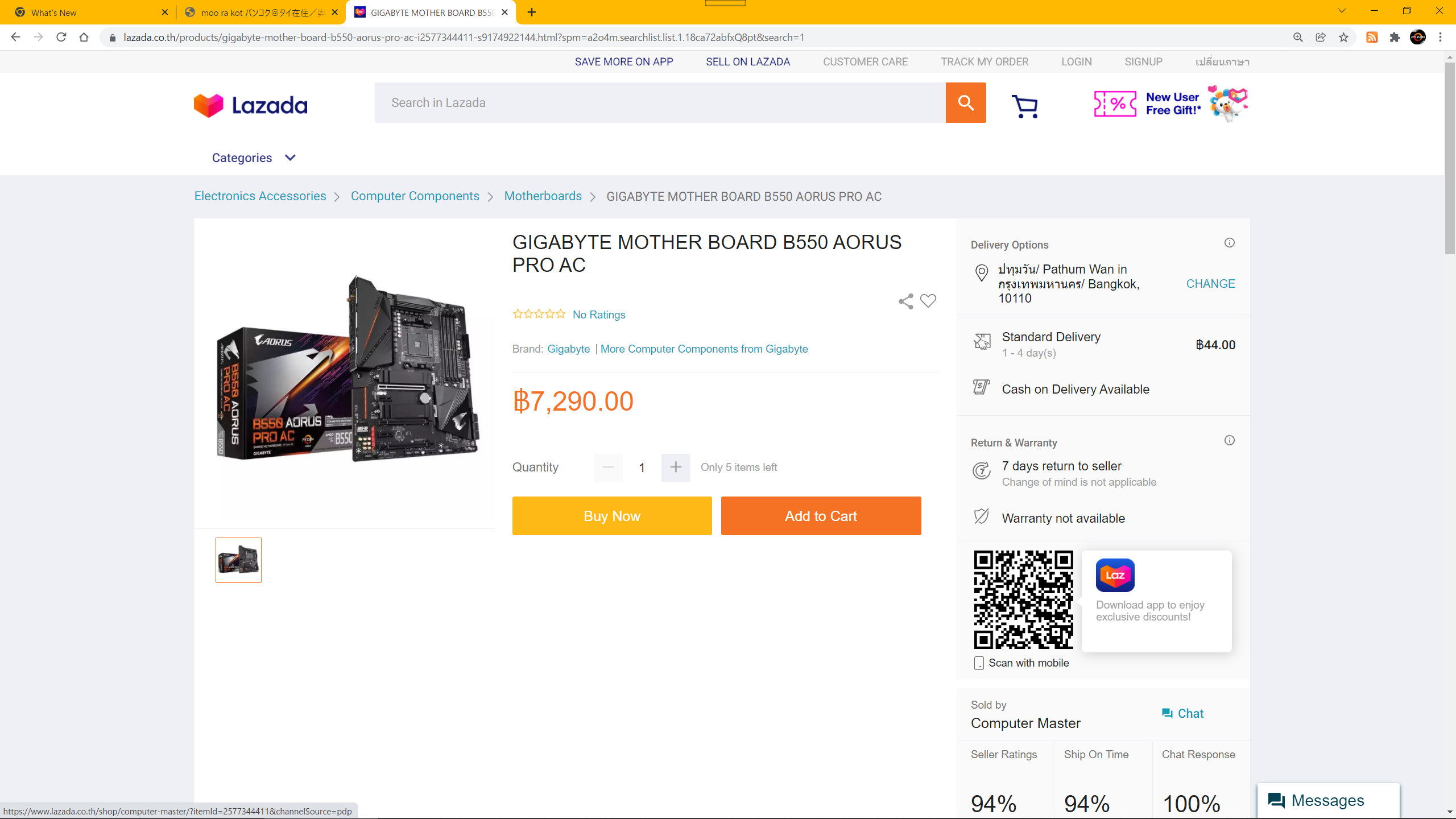Open Electronics Accessories breadcrumb
1456x819 pixels.
coord(260,196)
